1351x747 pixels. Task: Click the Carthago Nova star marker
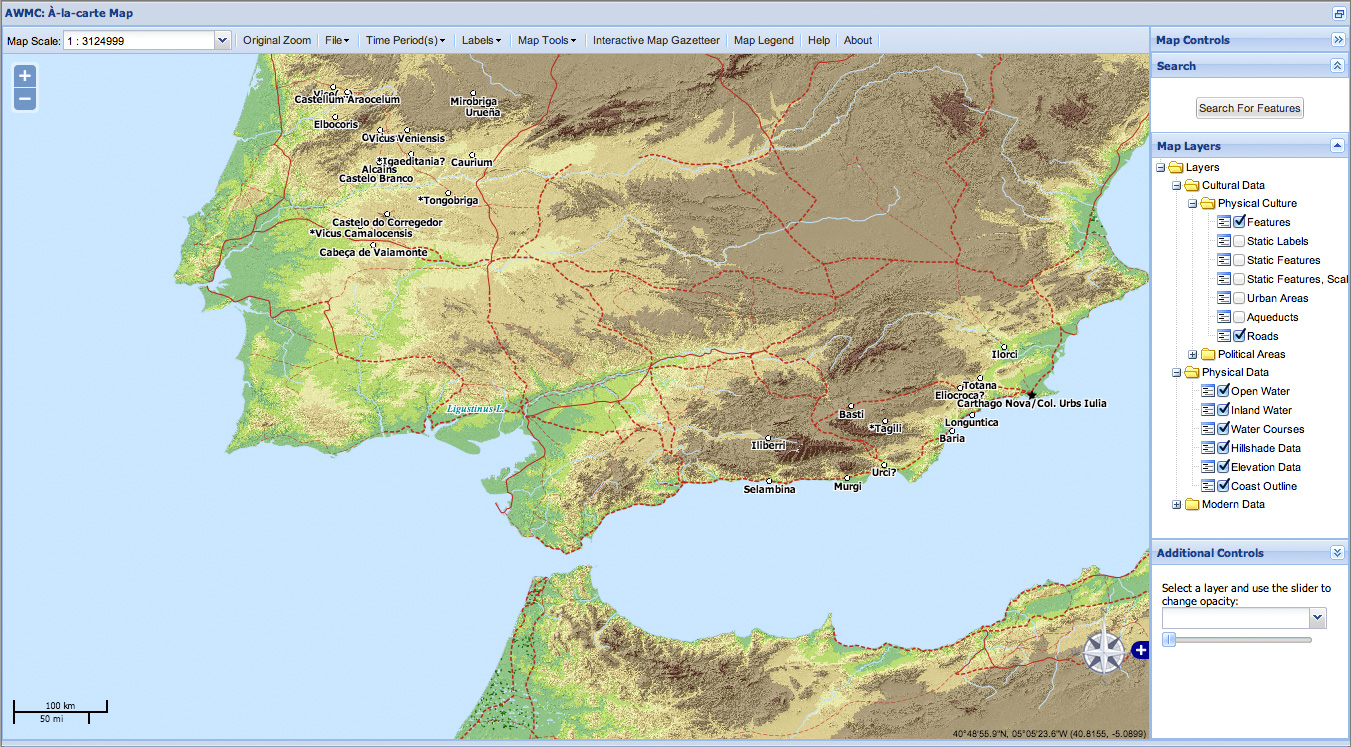[x=1032, y=395]
